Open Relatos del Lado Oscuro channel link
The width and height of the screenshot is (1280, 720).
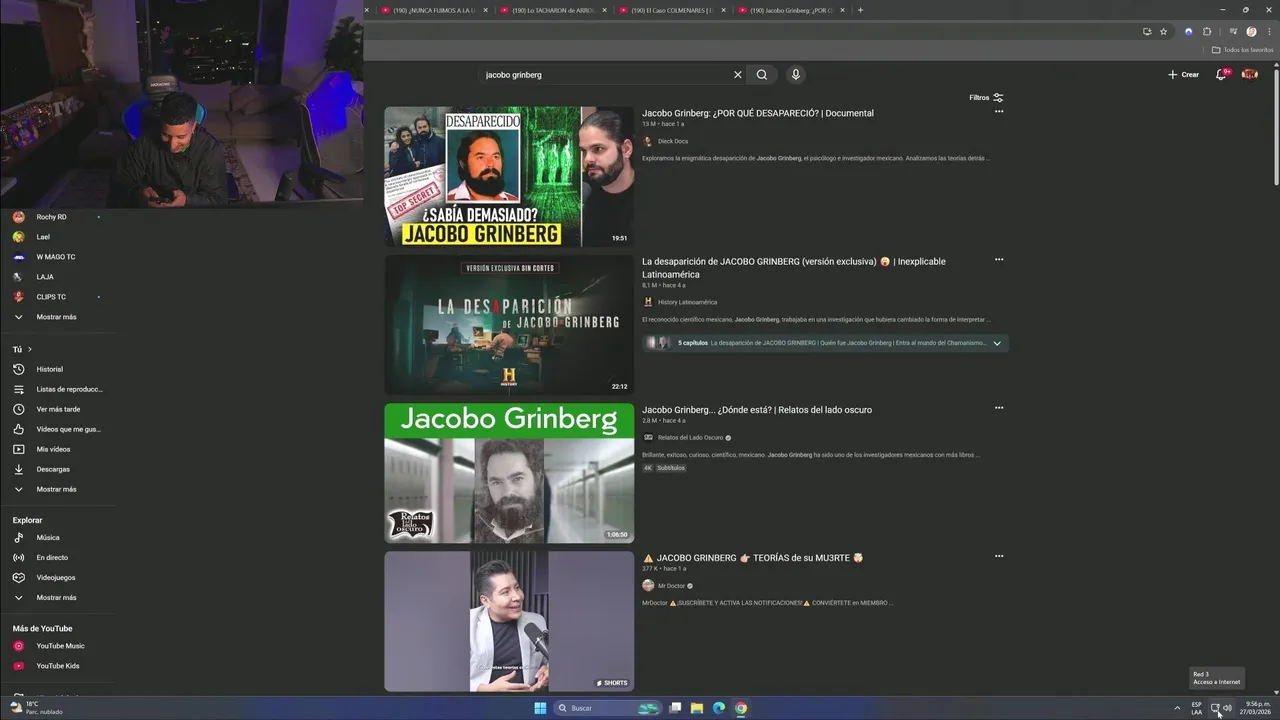(x=690, y=438)
